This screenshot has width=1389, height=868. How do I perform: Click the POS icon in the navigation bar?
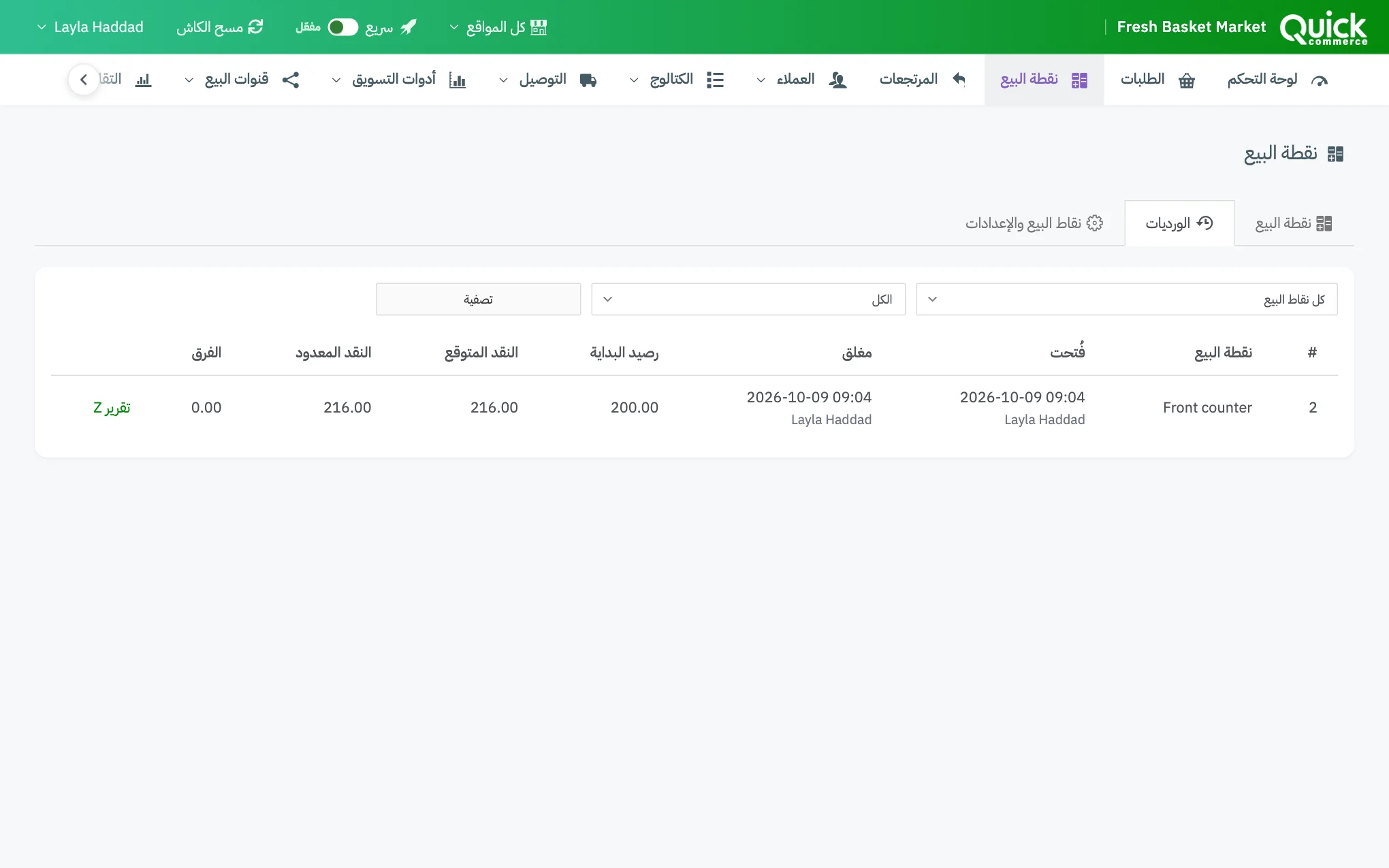click(1079, 80)
